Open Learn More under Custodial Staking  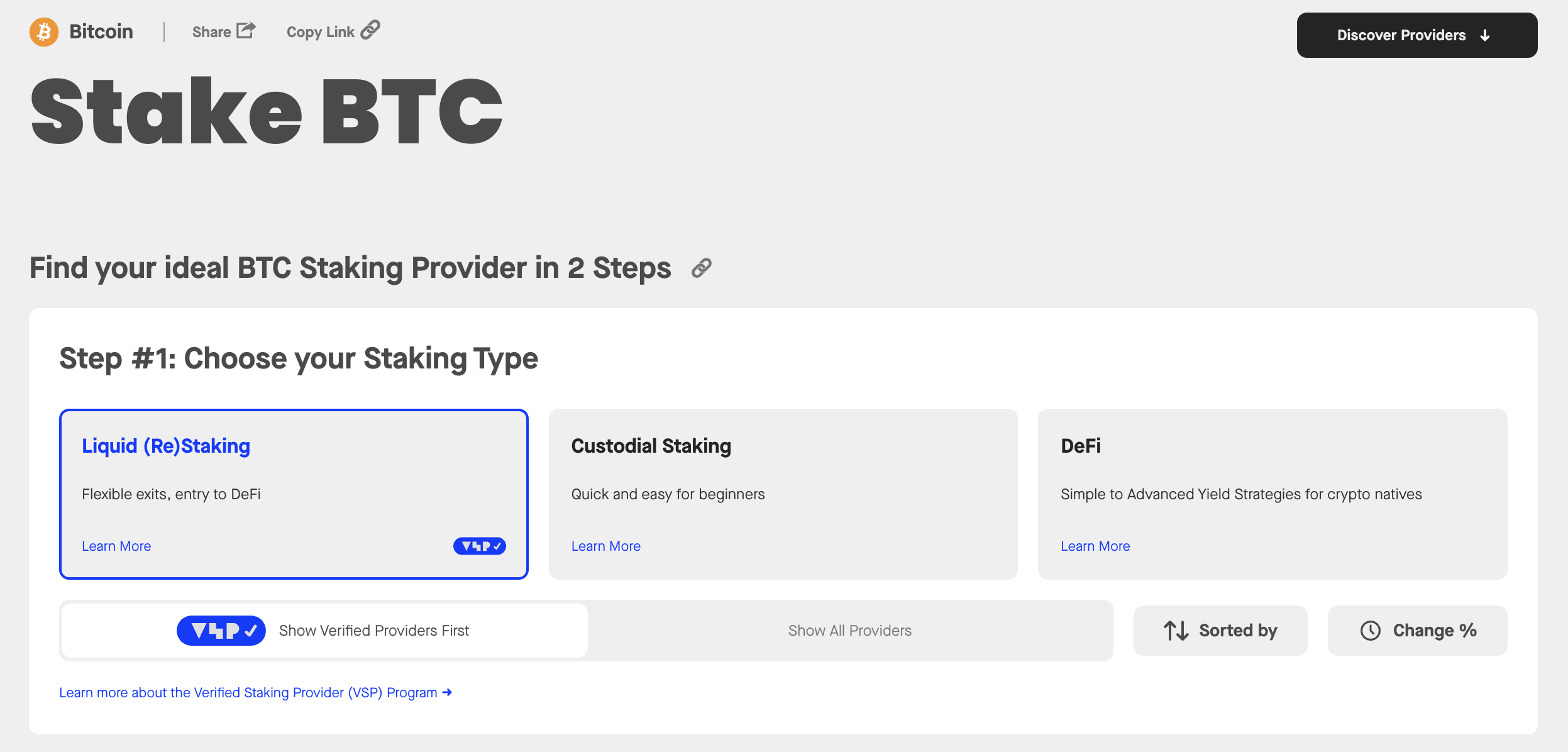click(606, 546)
